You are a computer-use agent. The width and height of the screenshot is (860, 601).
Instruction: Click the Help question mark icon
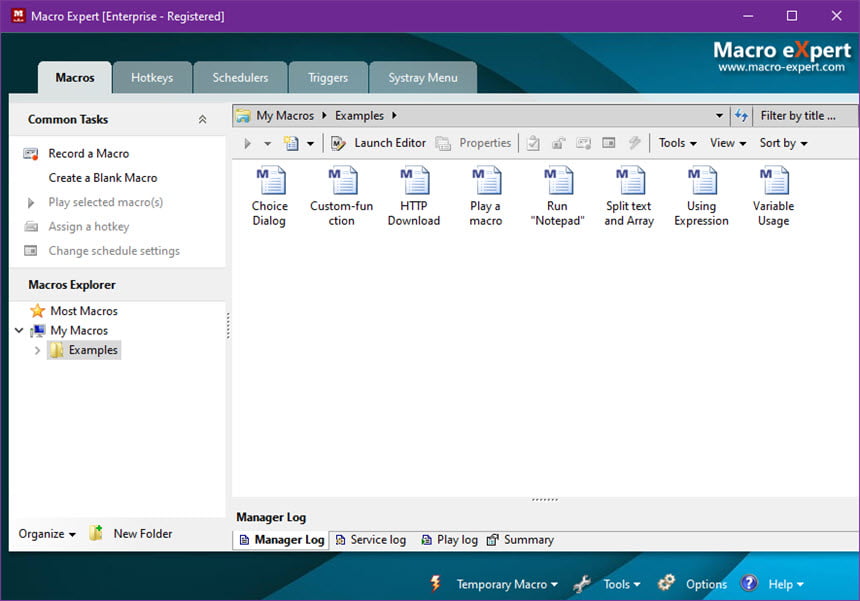coord(749,583)
